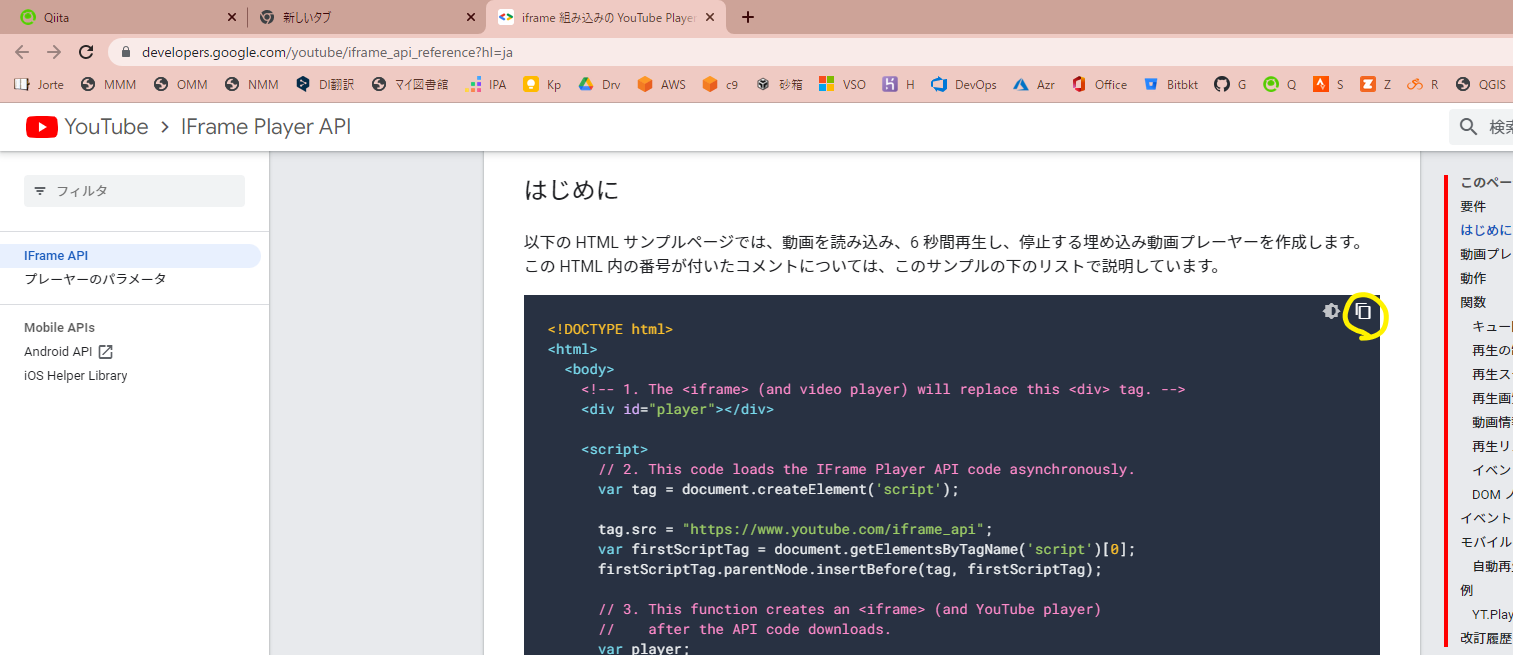Copy the code sample to clipboard
This screenshot has height=655, width=1513.
[1363, 311]
